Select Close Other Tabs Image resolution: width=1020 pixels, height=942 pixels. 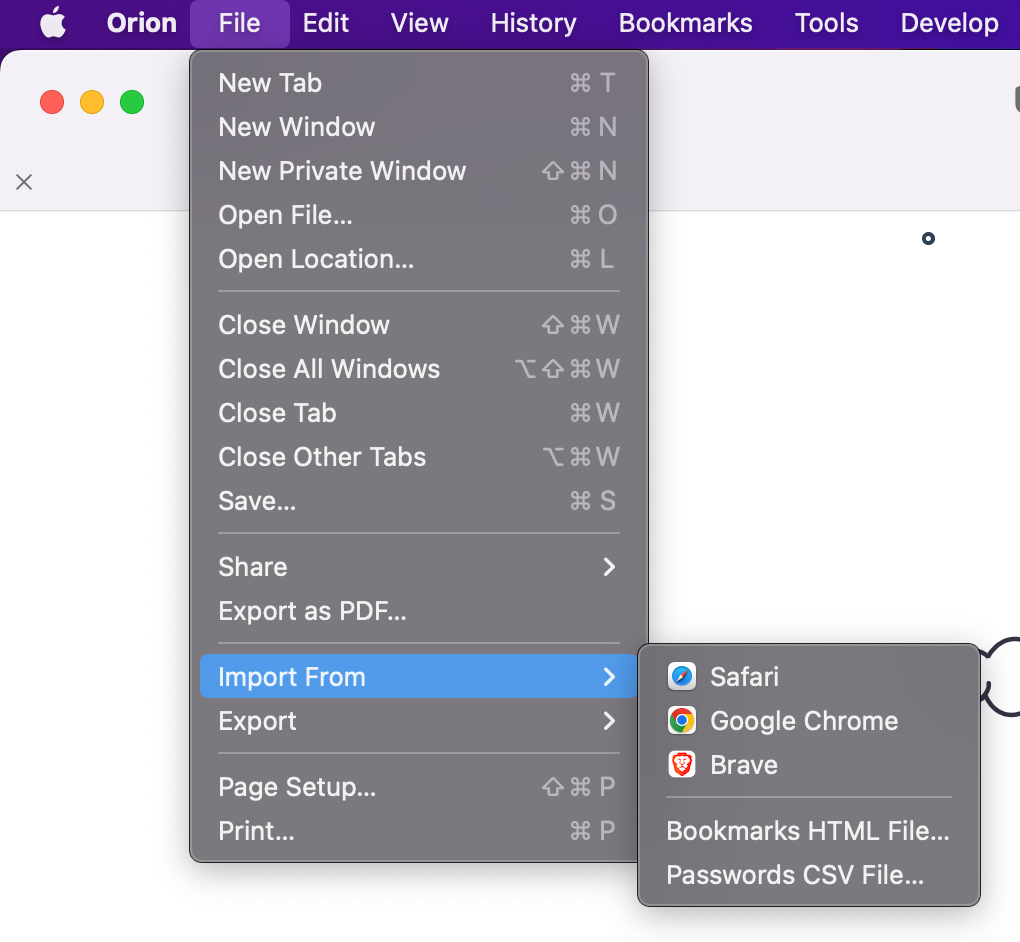tap(322, 457)
